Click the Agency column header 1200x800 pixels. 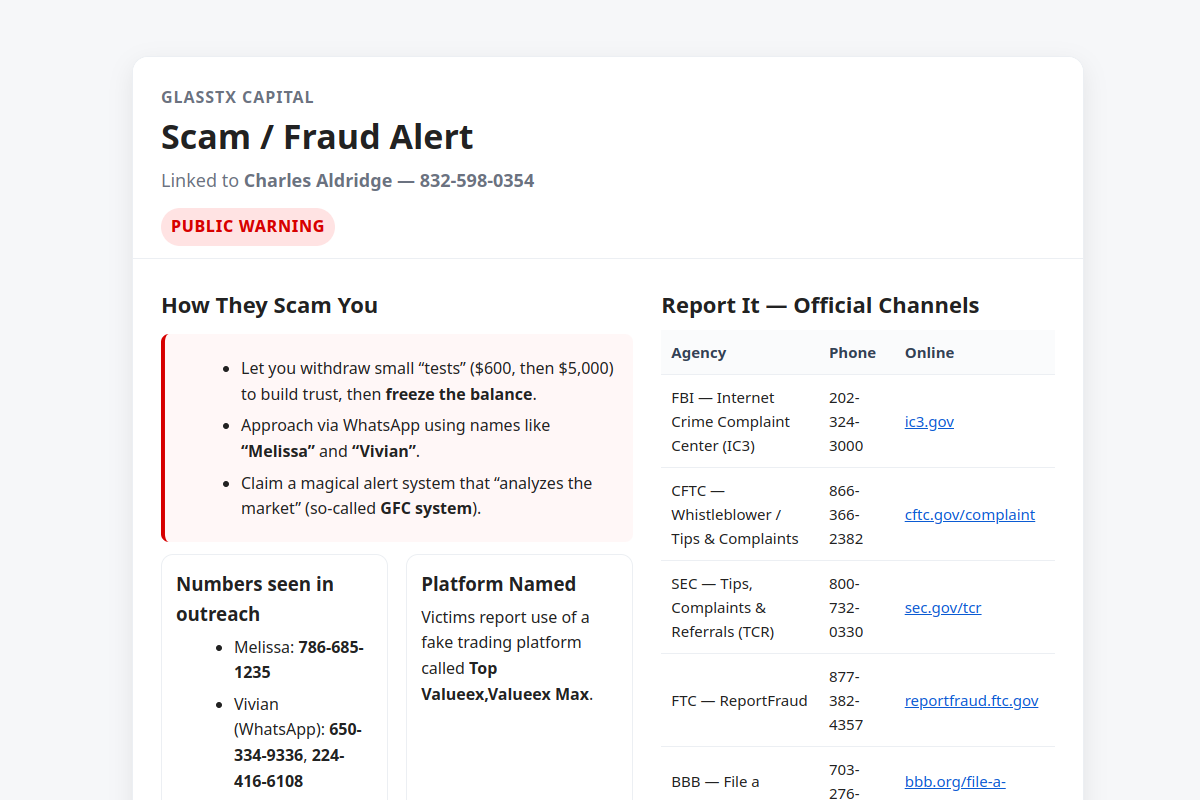click(698, 352)
